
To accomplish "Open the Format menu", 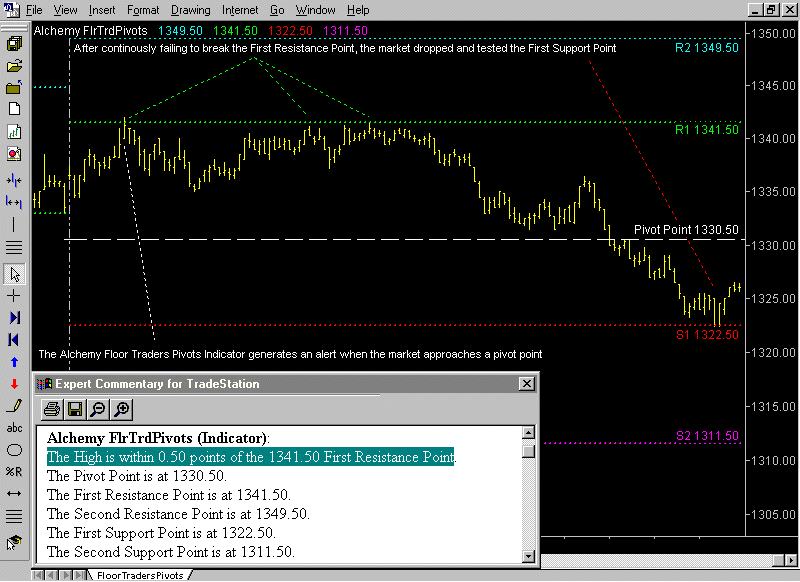I will 143,10.
